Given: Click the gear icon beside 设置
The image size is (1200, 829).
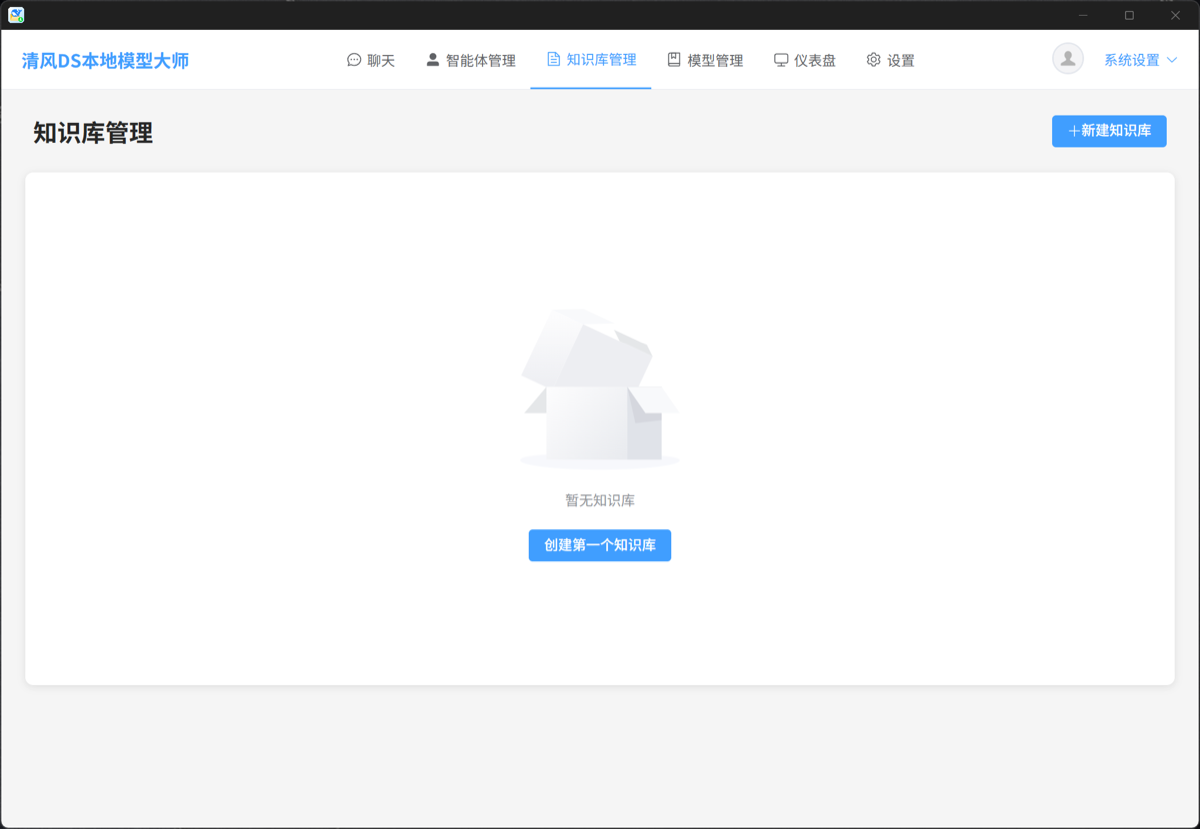Looking at the screenshot, I should coord(873,60).
